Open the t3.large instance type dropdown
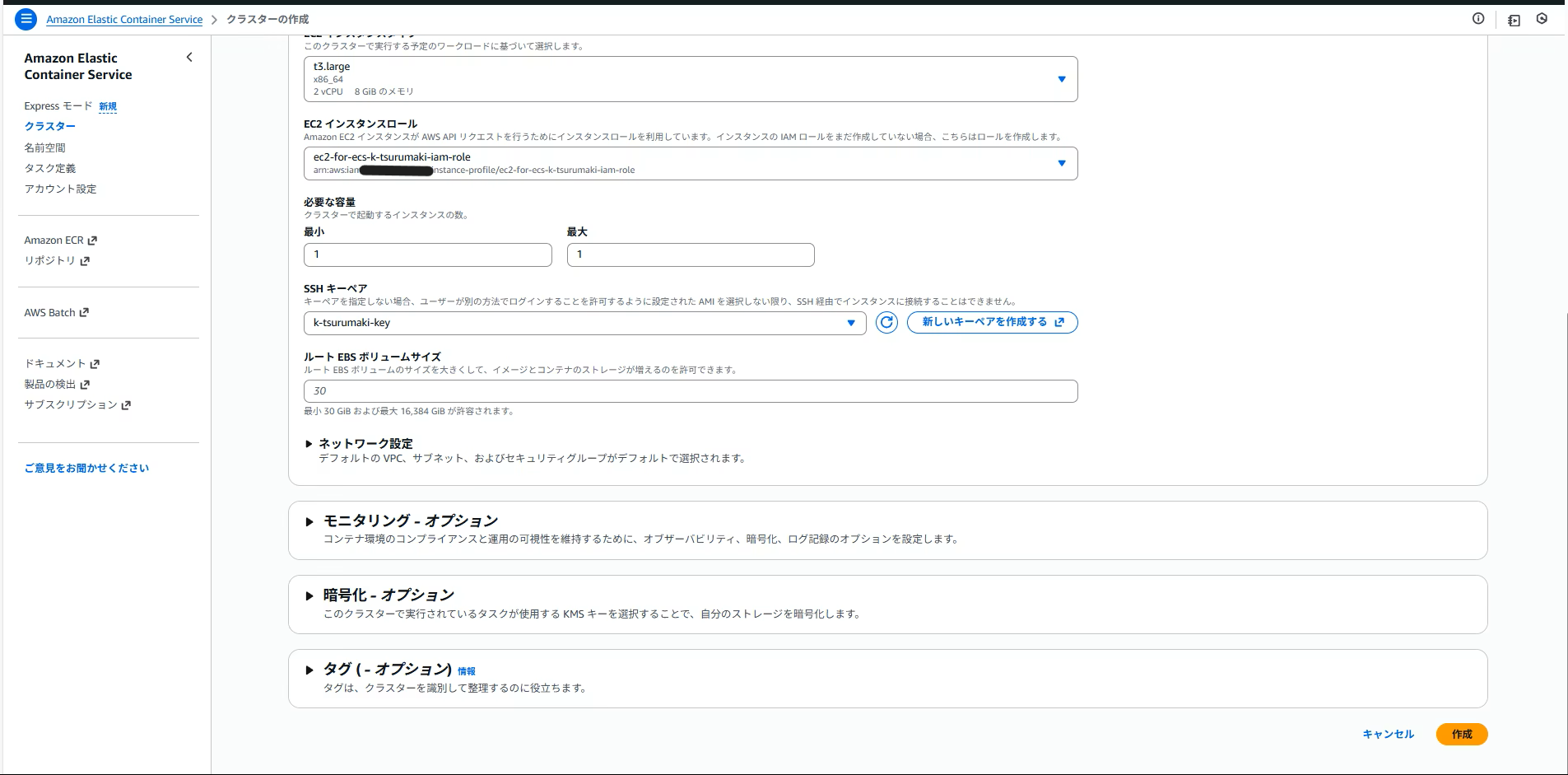The image size is (1568, 775). (691, 79)
